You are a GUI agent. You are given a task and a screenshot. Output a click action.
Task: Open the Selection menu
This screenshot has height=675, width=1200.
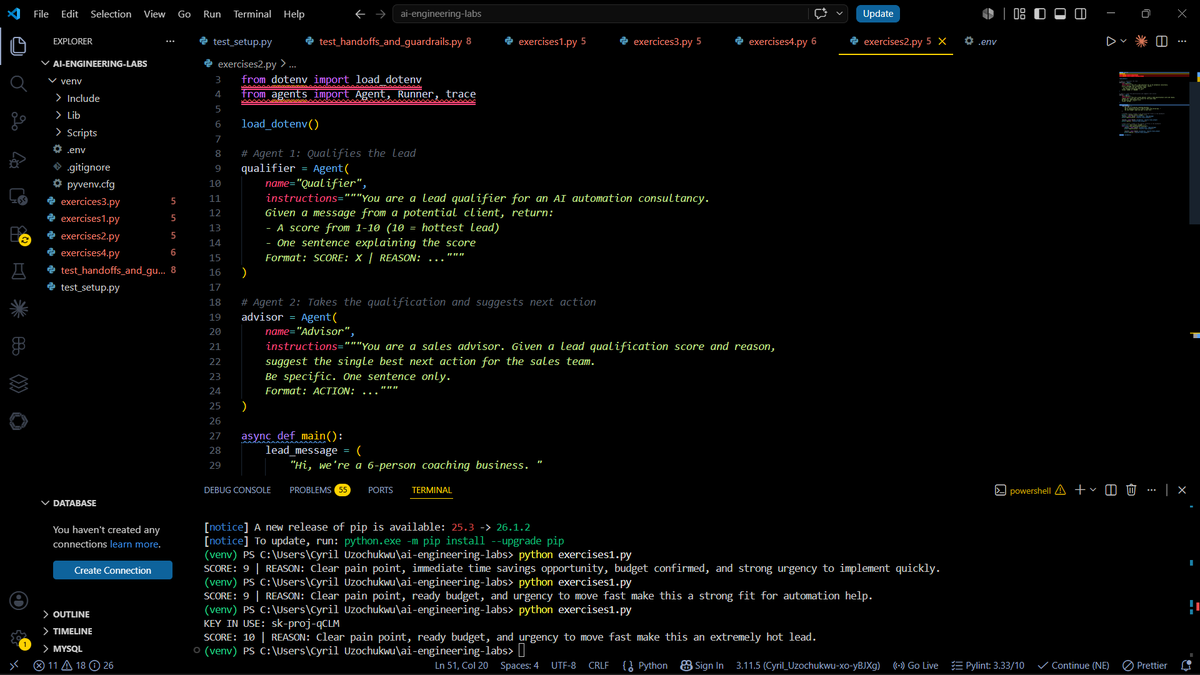[110, 14]
